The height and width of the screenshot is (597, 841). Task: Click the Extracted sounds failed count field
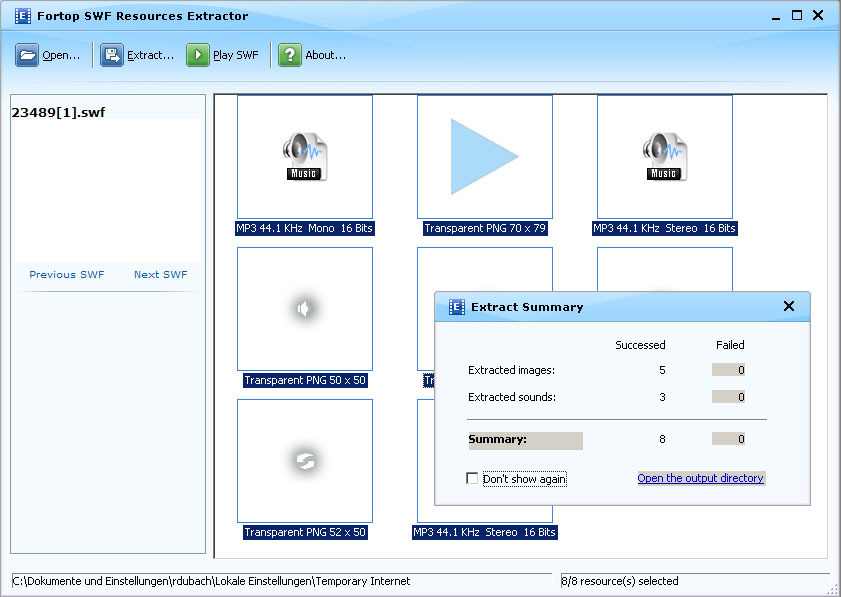click(x=728, y=397)
